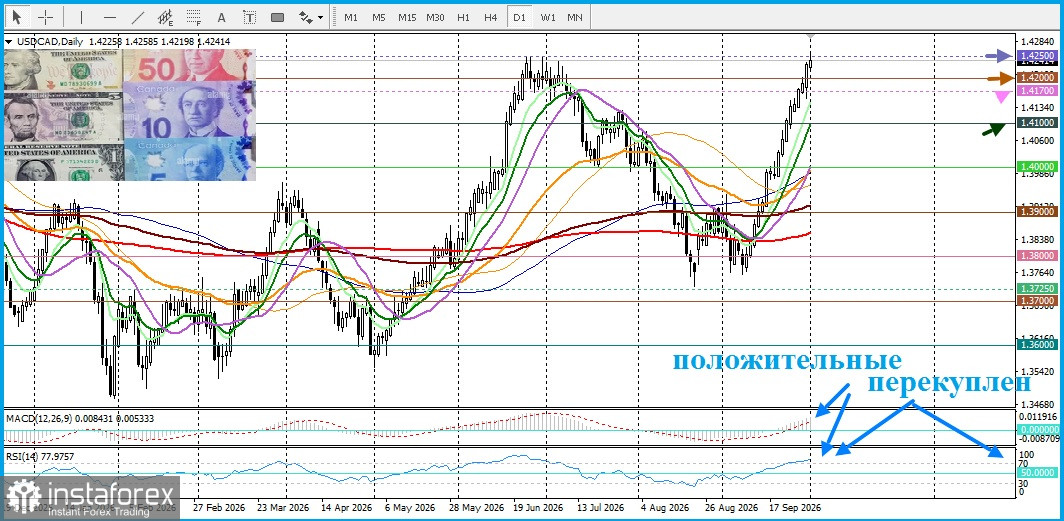
Task: Toggle the D1 daily timeframe
Action: (x=519, y=17)
